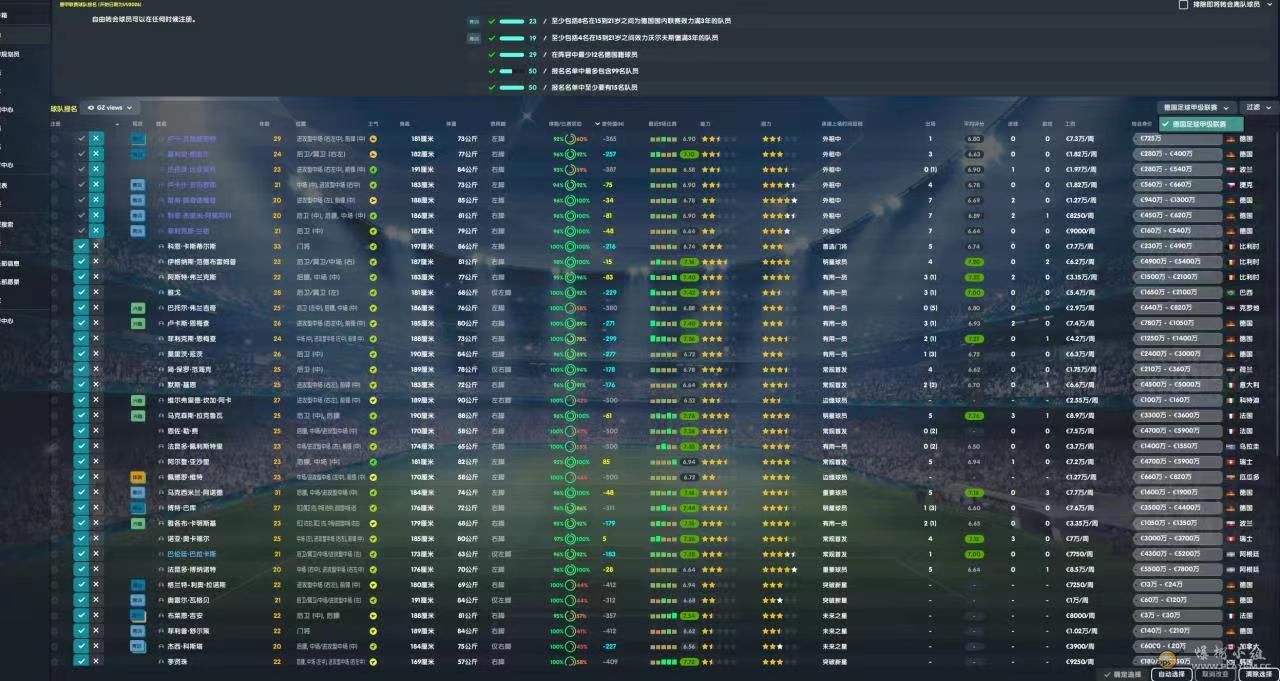Click the status badge beside 巴托尔·弗兰吉奇

click(137, 308)
